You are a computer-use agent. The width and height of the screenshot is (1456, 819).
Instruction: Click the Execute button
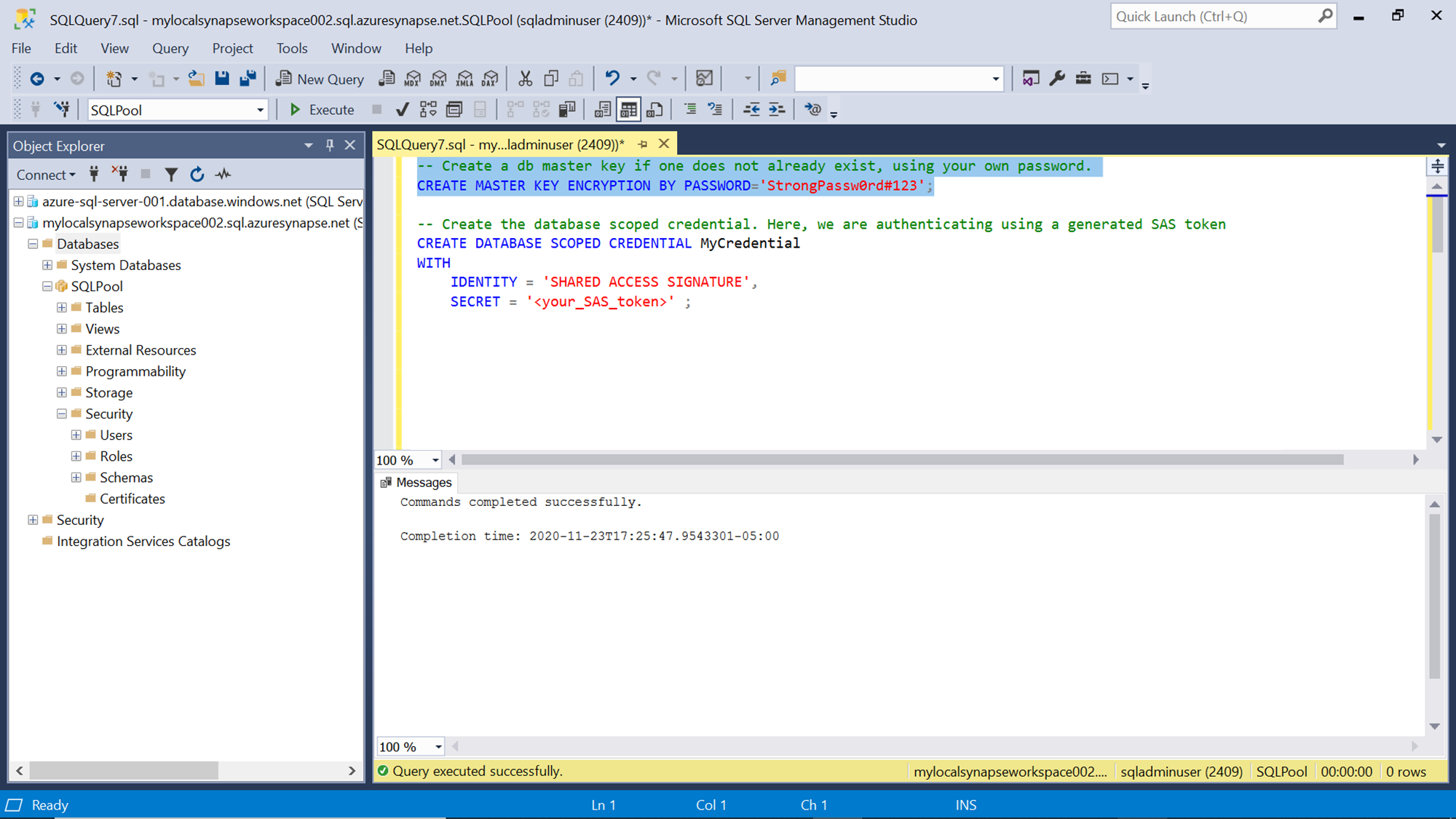tap(321, 110)
